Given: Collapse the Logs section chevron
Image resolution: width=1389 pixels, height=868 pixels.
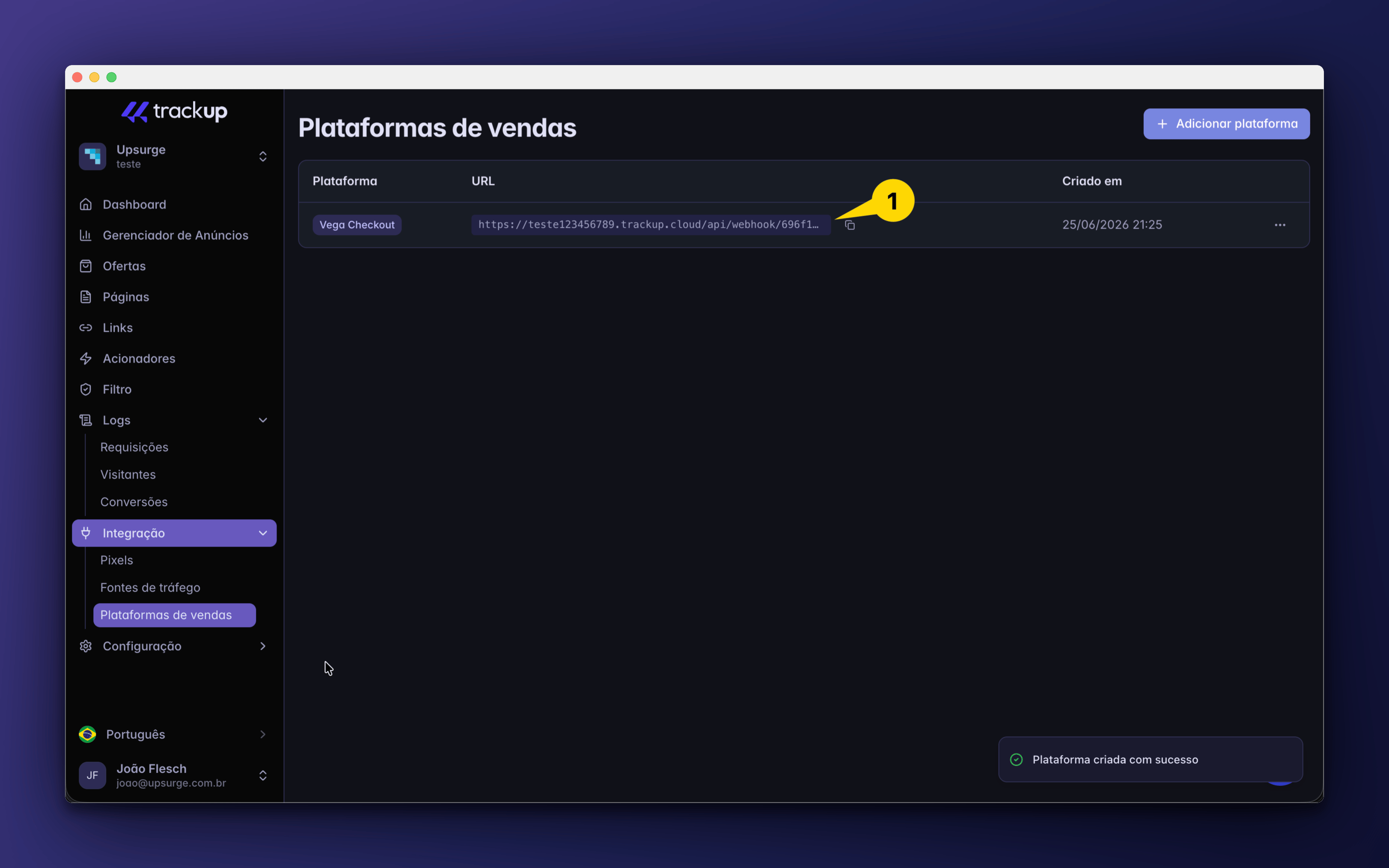Looking at the screenshot, I should coord(263,420).
